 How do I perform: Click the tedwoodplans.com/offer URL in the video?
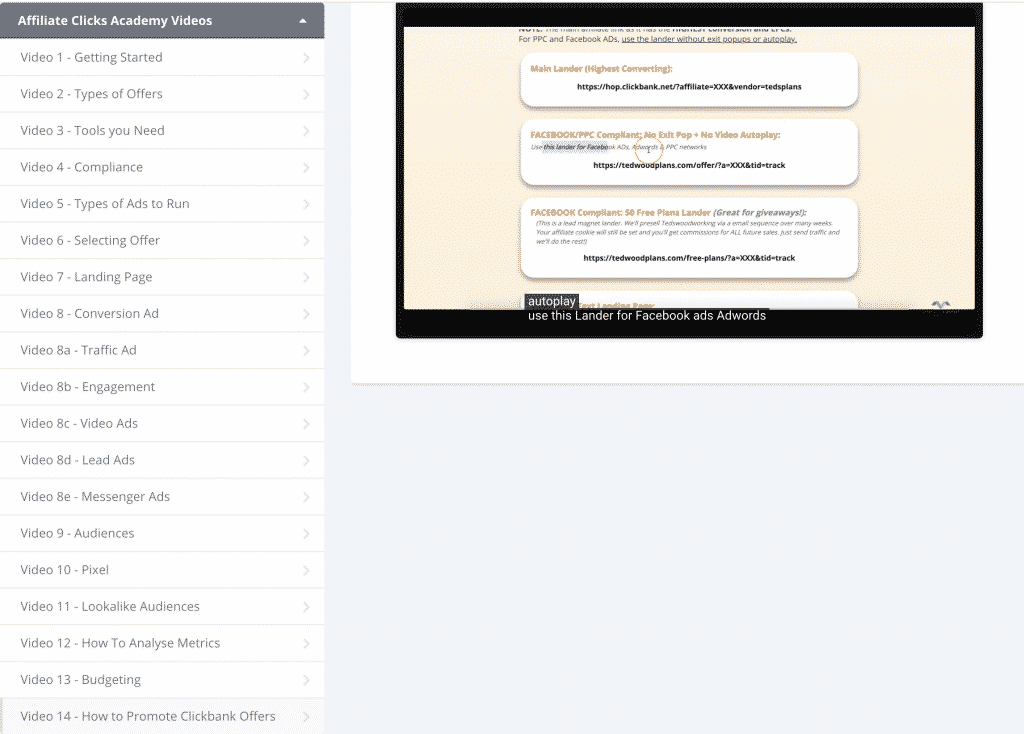tap(689, 165)
